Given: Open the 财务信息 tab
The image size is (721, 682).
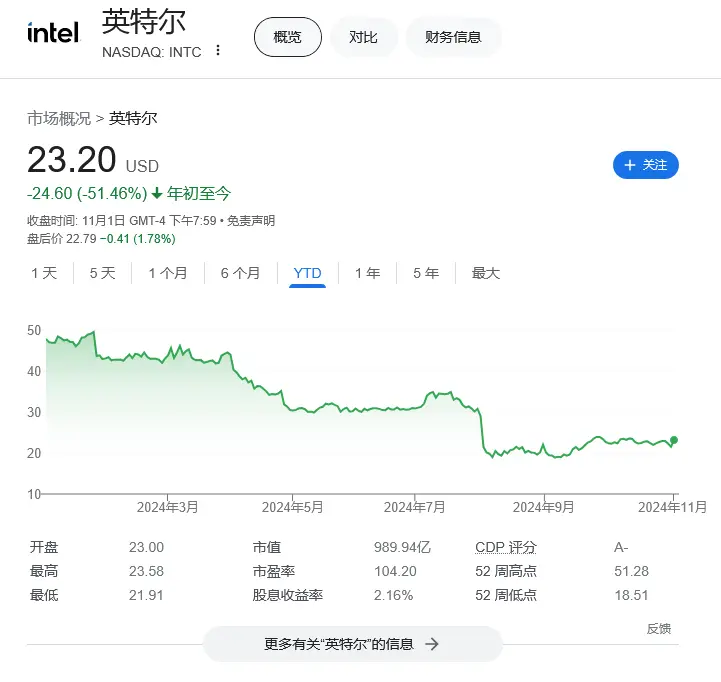Looking at the screenshot, I should click(x=453, y=37).
